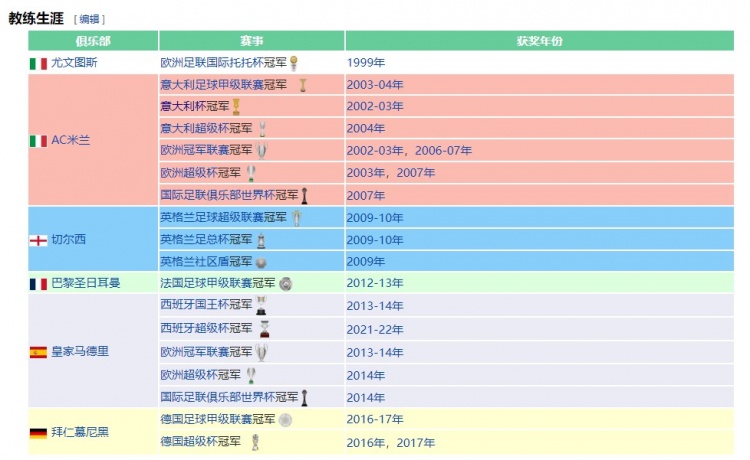Viewport: 750px width, 460px height.
Task: Click the Germany flag beside 拜仁慕尼黑
Action: (x=38, y=433)
